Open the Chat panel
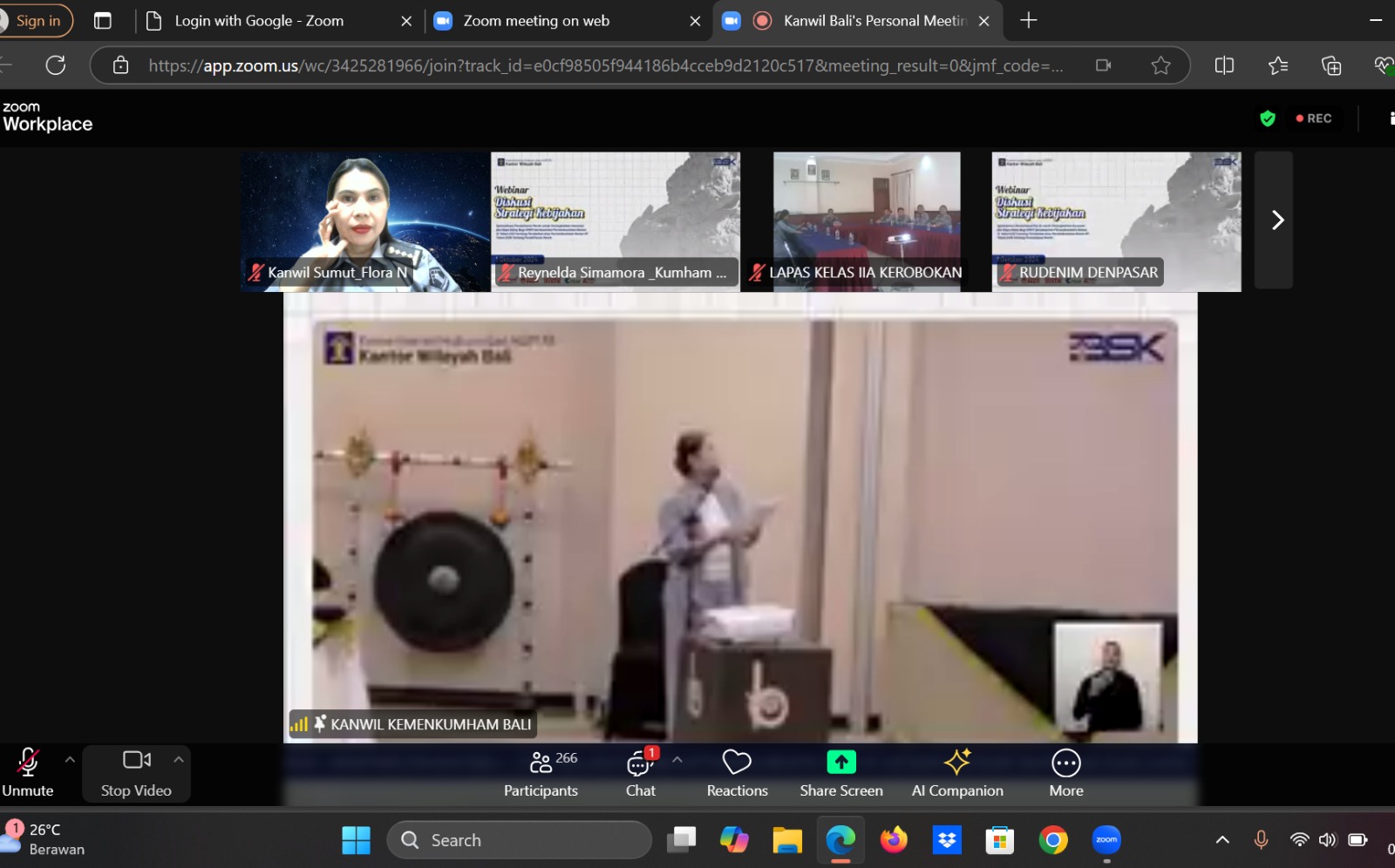Viewport: 1395px width, 868px height. pyautogui.click(x=640, y=773)
